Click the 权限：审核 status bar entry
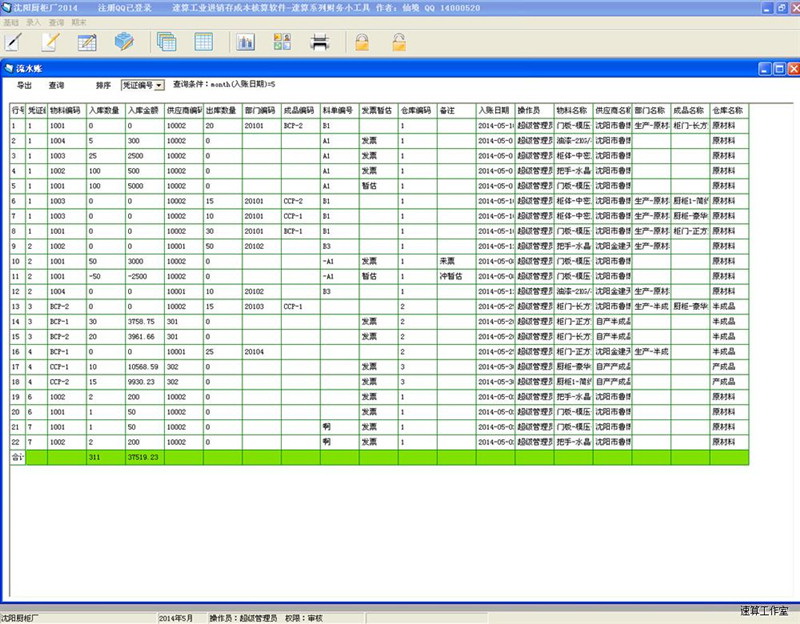800x624 pixels. pos(304,618)
